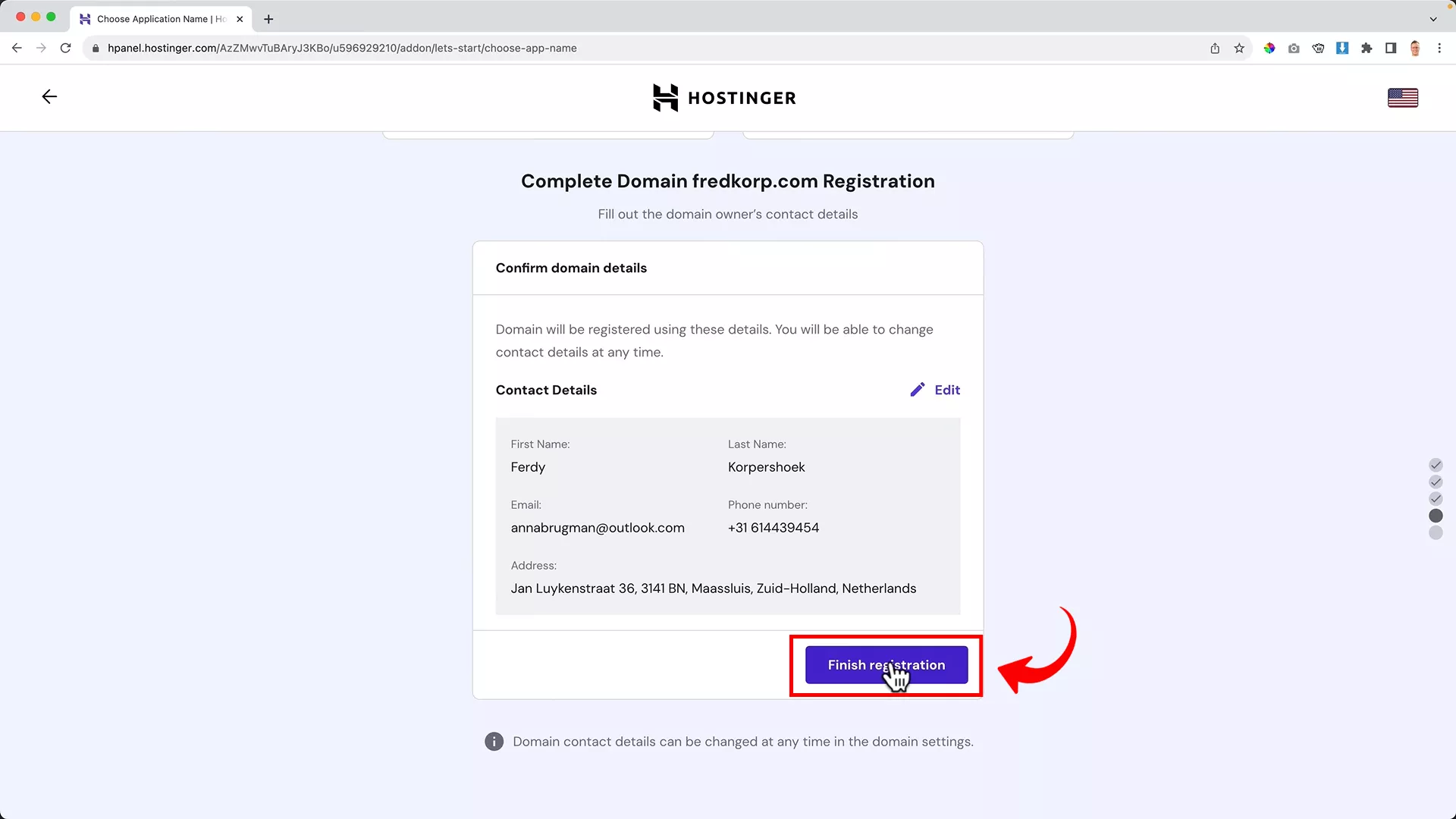Go to the first completed step dot
Image resolution: width=1456 pixels, height=819 pixels.
(x=1436, y=465)
